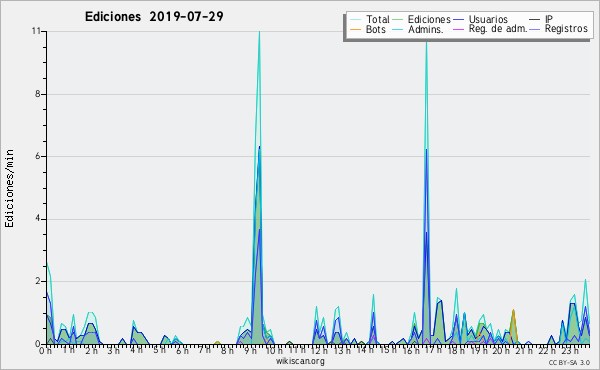The image size is (600, 370).
Task: Click the Usuarios legend label
Action: tap(488, 19)
